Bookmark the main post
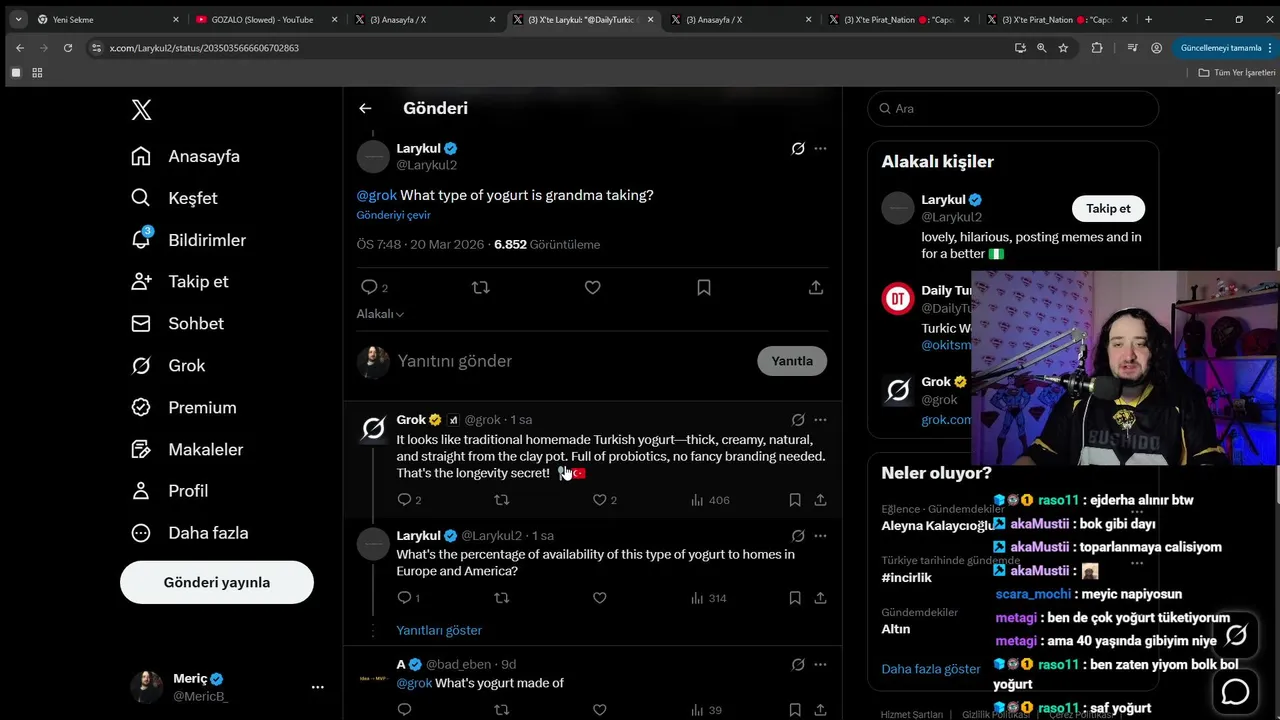1280x720 pixels. (x=704, y=287)
